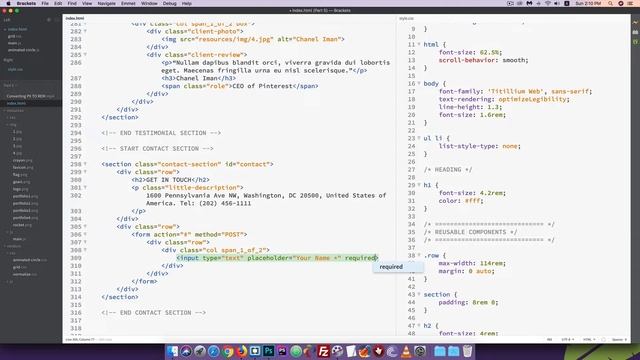The width and height of the screenshot is (640, 360).
Task: Collapse code fold arrow at line 301
Action: pos(85,188)
